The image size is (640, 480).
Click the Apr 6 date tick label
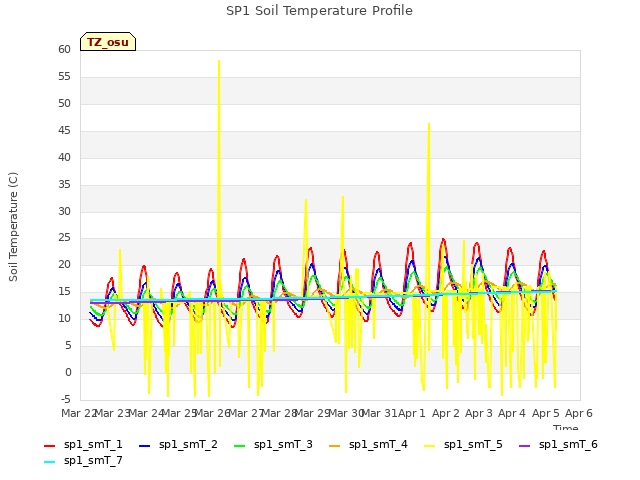579,413
